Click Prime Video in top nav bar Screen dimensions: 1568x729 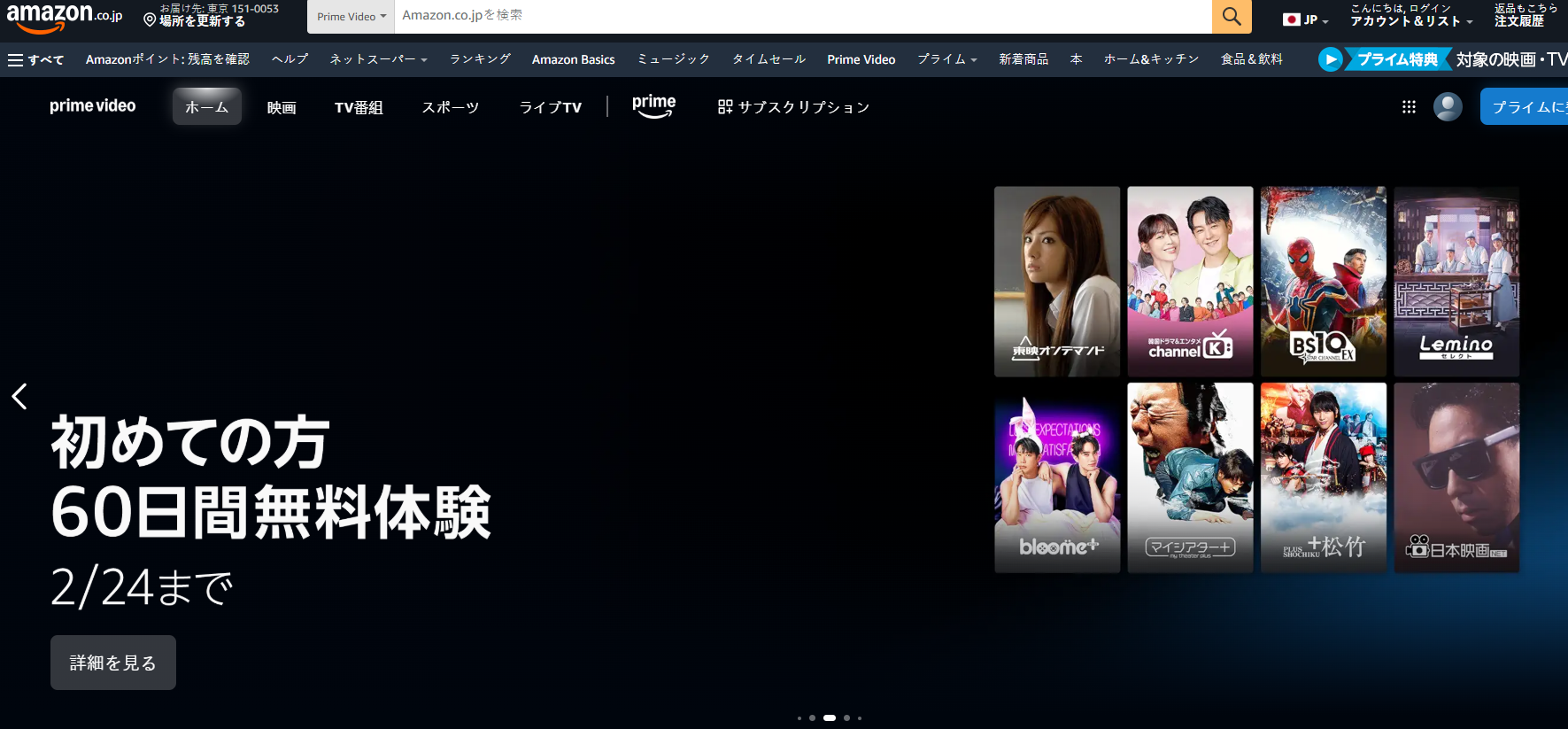[861, 59]
